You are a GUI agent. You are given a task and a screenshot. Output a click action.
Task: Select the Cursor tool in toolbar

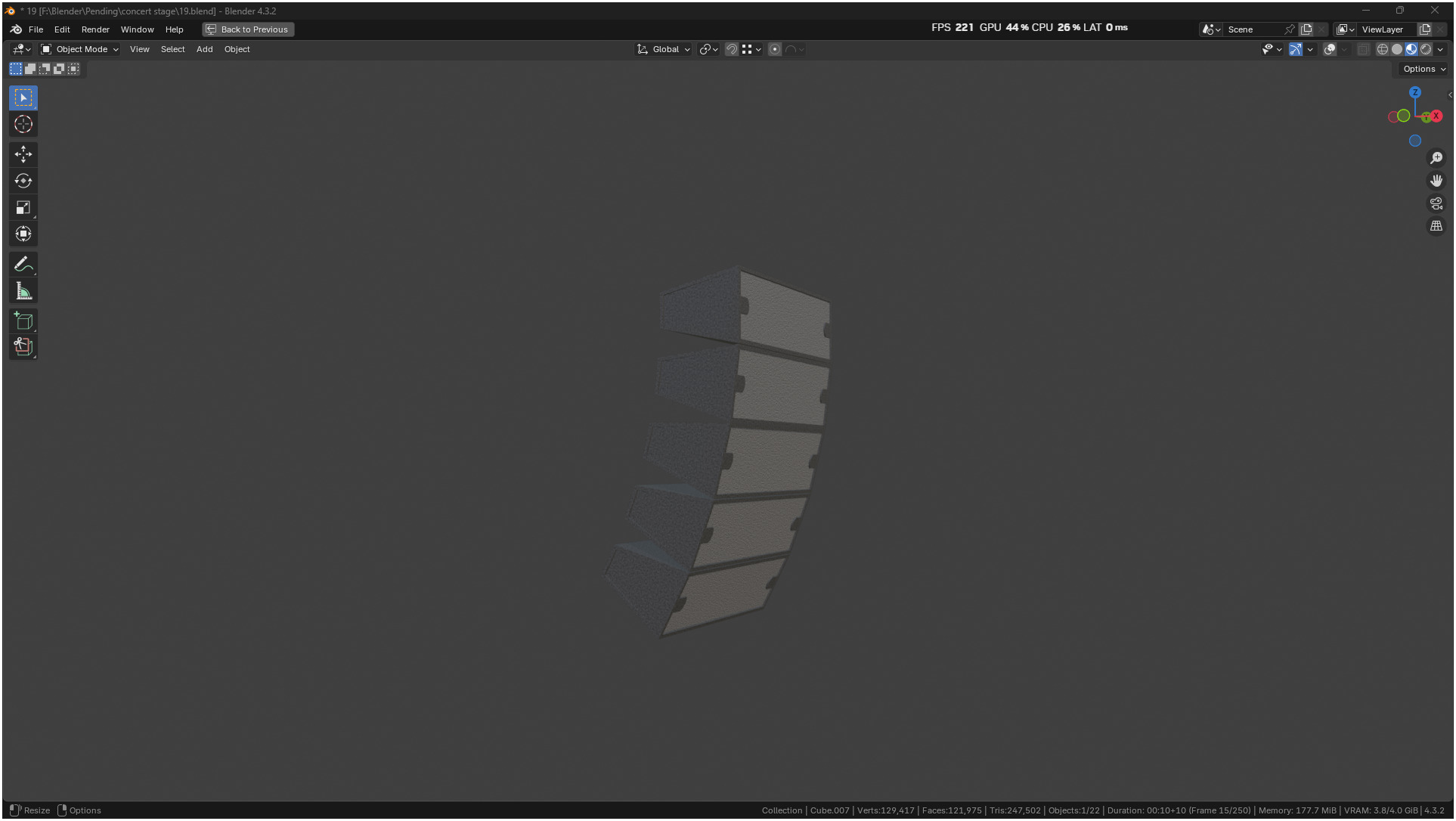pyautogui.click(x=23, y=124)
